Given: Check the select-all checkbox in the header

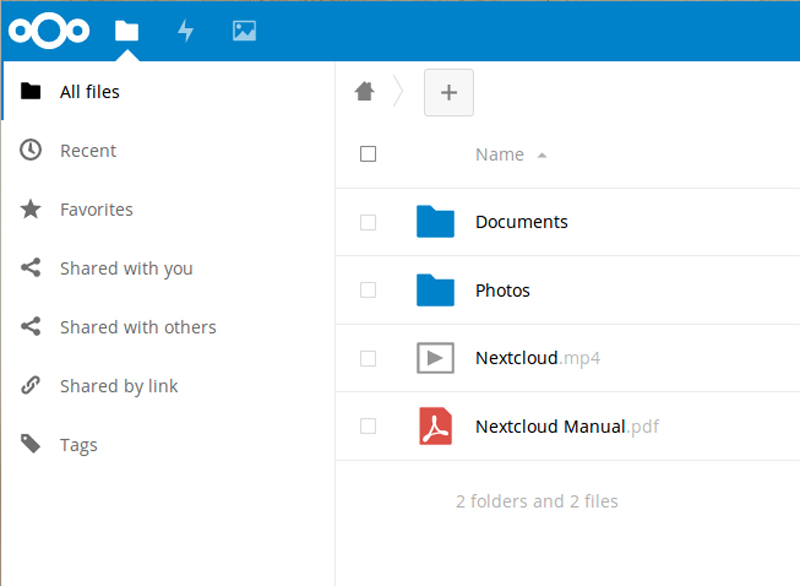Looking at the screenshot, I should point(368,154).
